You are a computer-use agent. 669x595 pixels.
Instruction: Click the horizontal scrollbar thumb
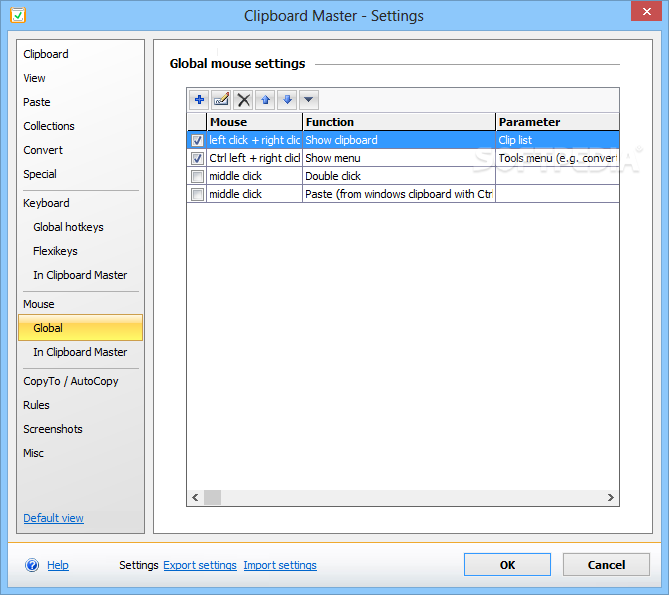tap(212, 497)
